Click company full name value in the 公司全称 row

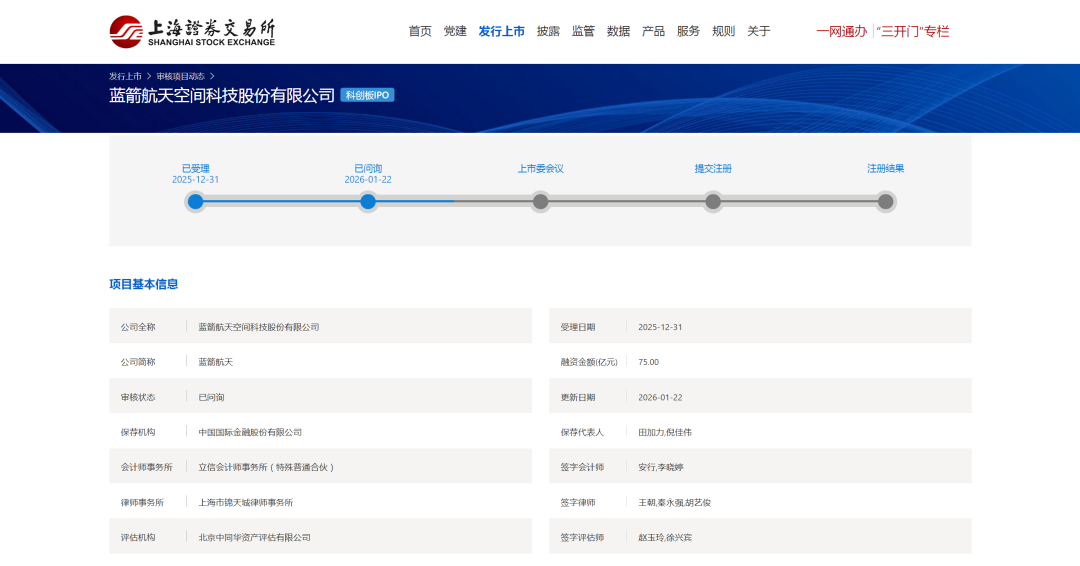[x=259, y=327]
